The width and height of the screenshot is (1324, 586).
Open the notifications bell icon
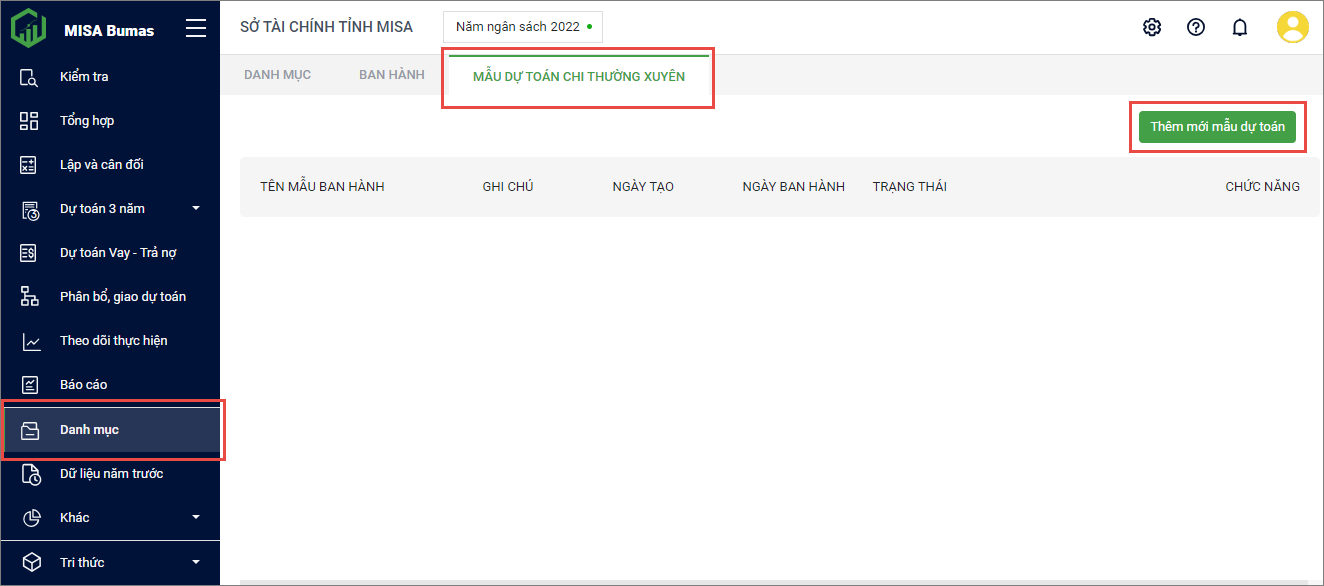[1239, 27]
